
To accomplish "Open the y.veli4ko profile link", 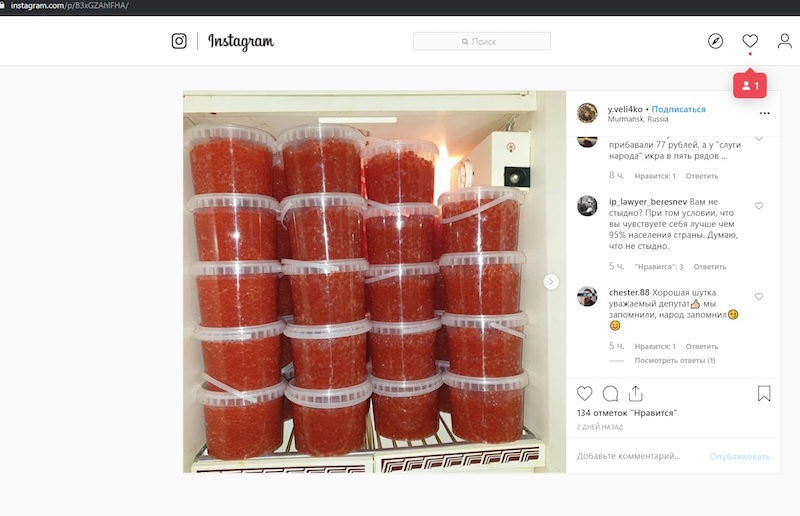I will pos(625,109).
